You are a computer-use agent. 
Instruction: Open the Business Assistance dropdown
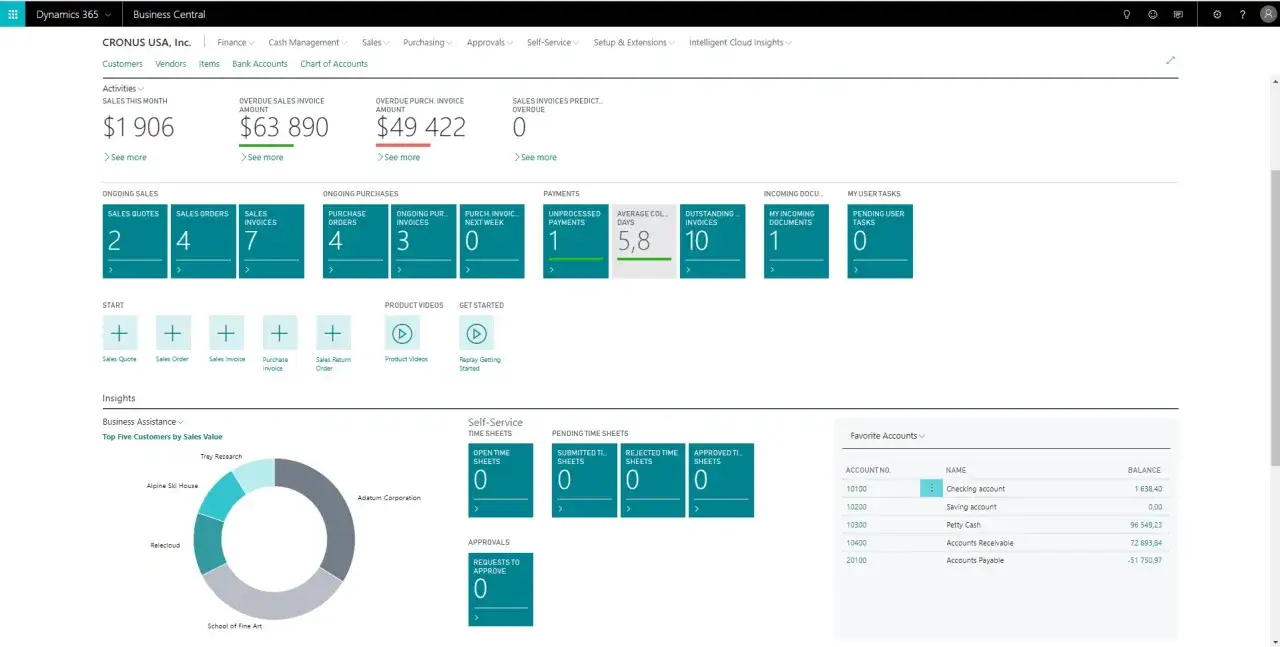(143, 422)
